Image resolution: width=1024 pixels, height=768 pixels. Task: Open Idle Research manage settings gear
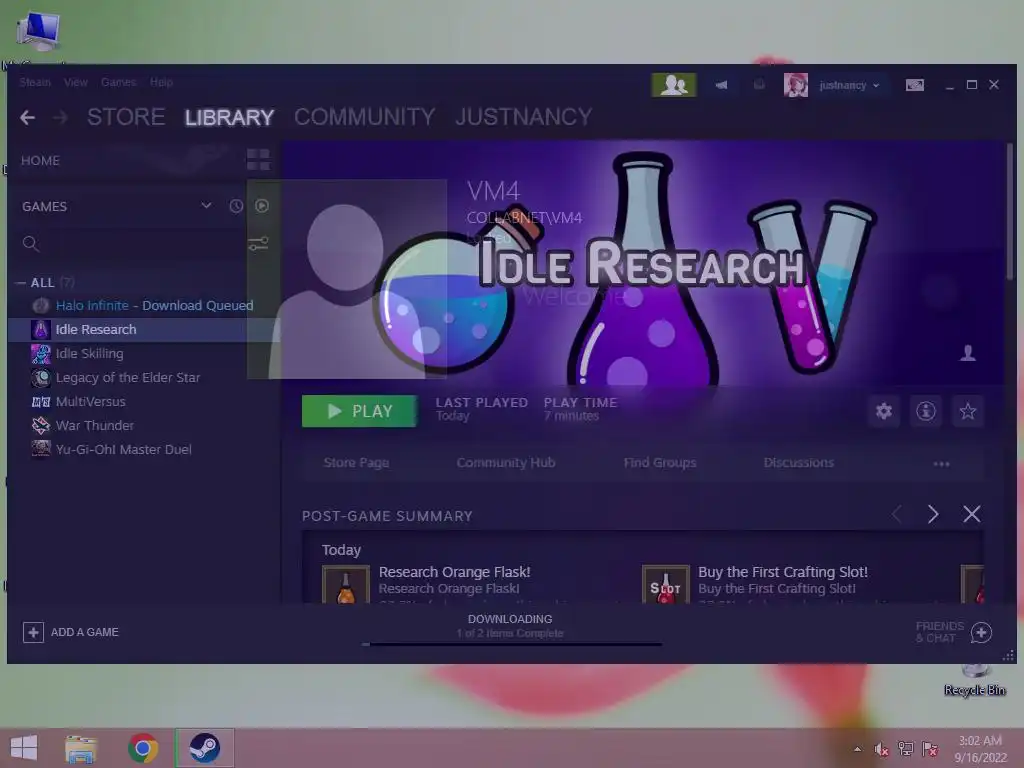coord(884,411)
